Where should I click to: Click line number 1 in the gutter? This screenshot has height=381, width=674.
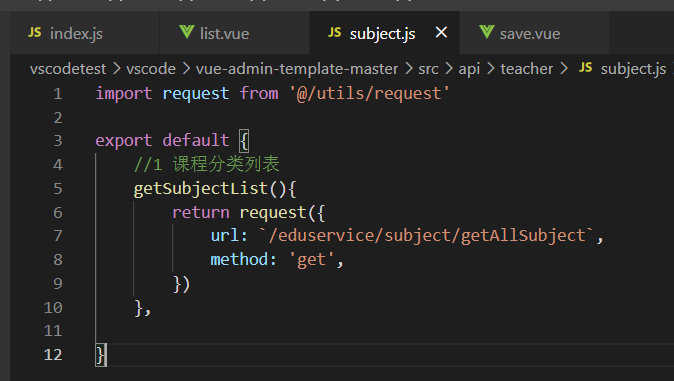(x=58, y=94)
